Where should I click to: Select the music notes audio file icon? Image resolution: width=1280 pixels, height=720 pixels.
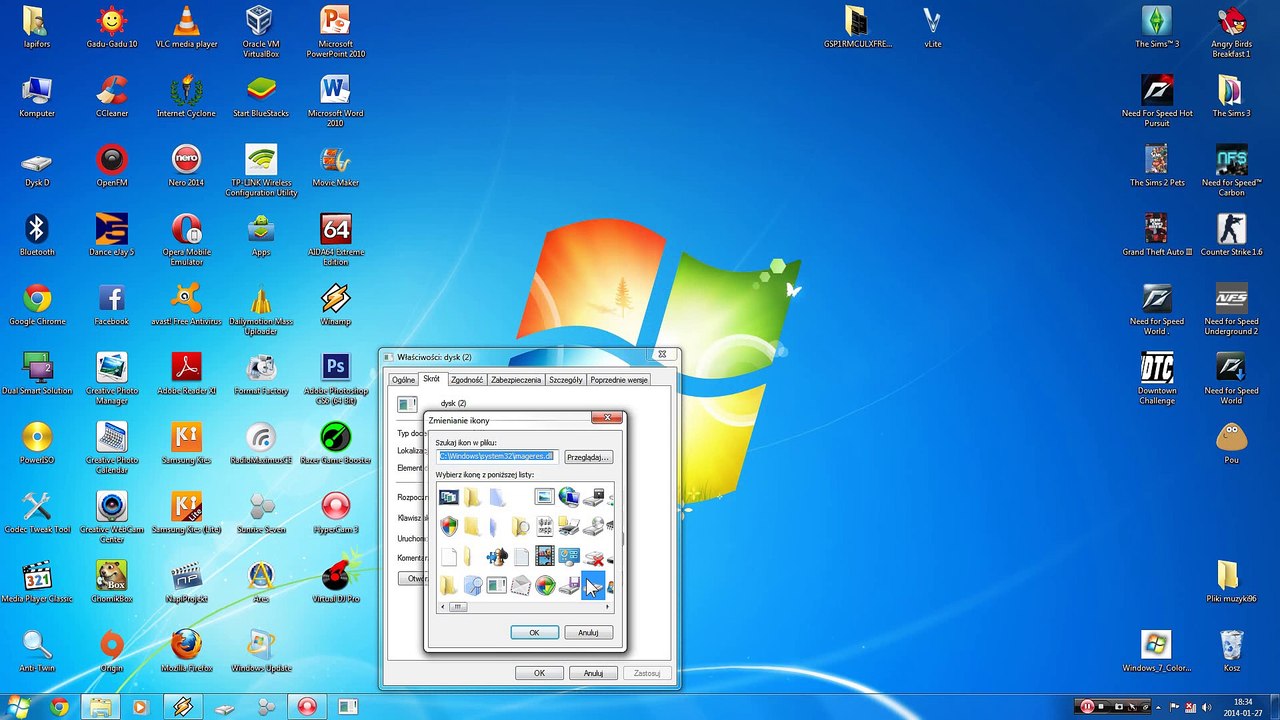[545, 526]
